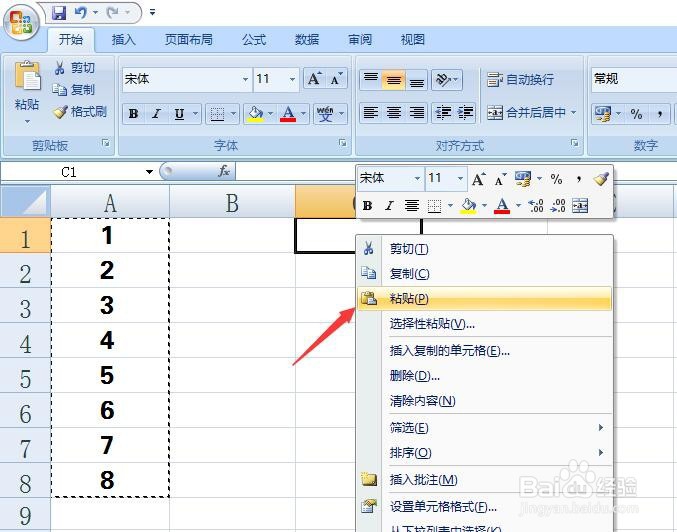Screen dimensions: 677x532
Task: Increase font size in ribbon
Action: (314, 79)
